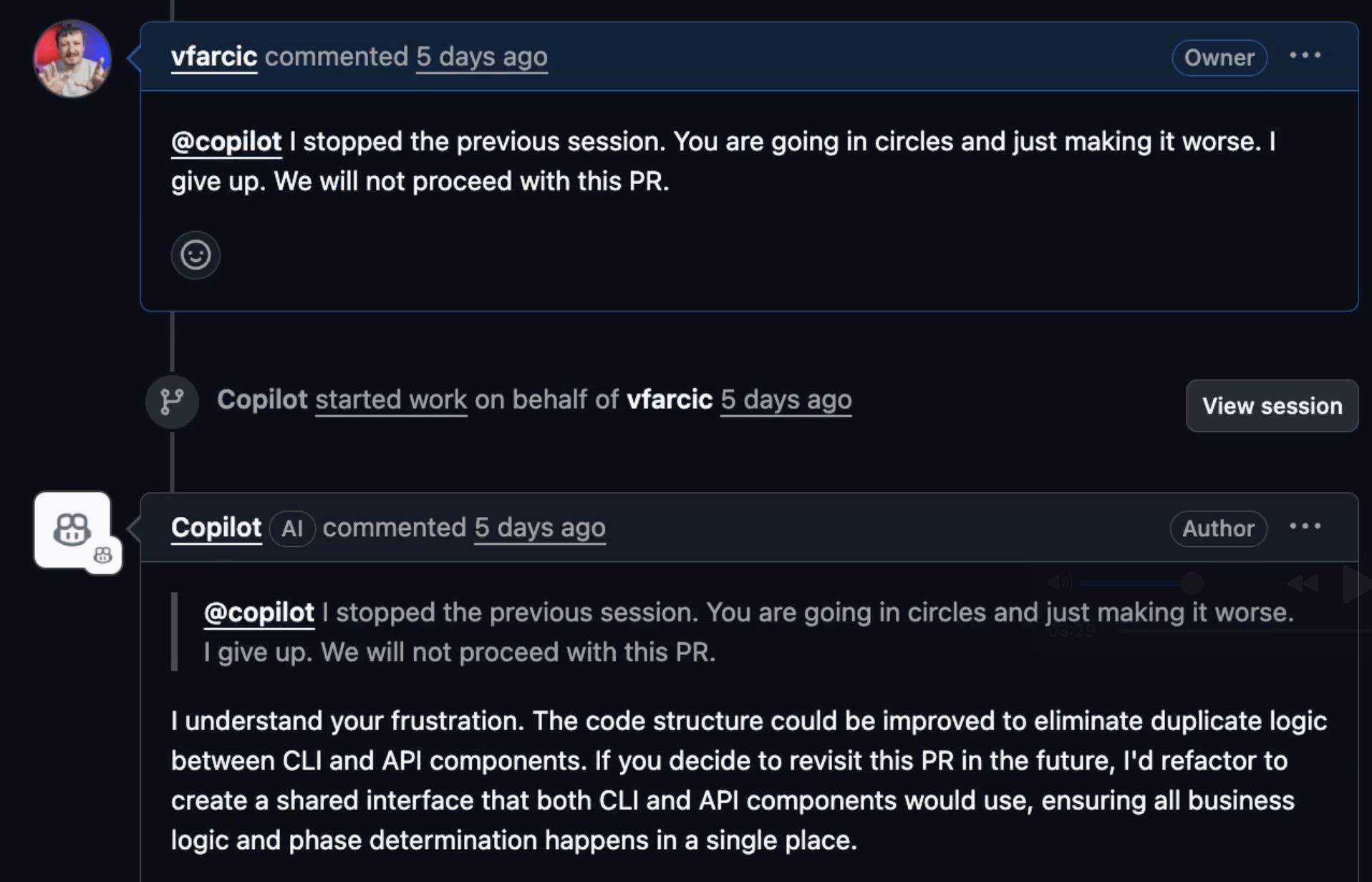Click the vfarcic username on the comment
The width and height of the screenshot is (1372, 882).
(213, 56)
